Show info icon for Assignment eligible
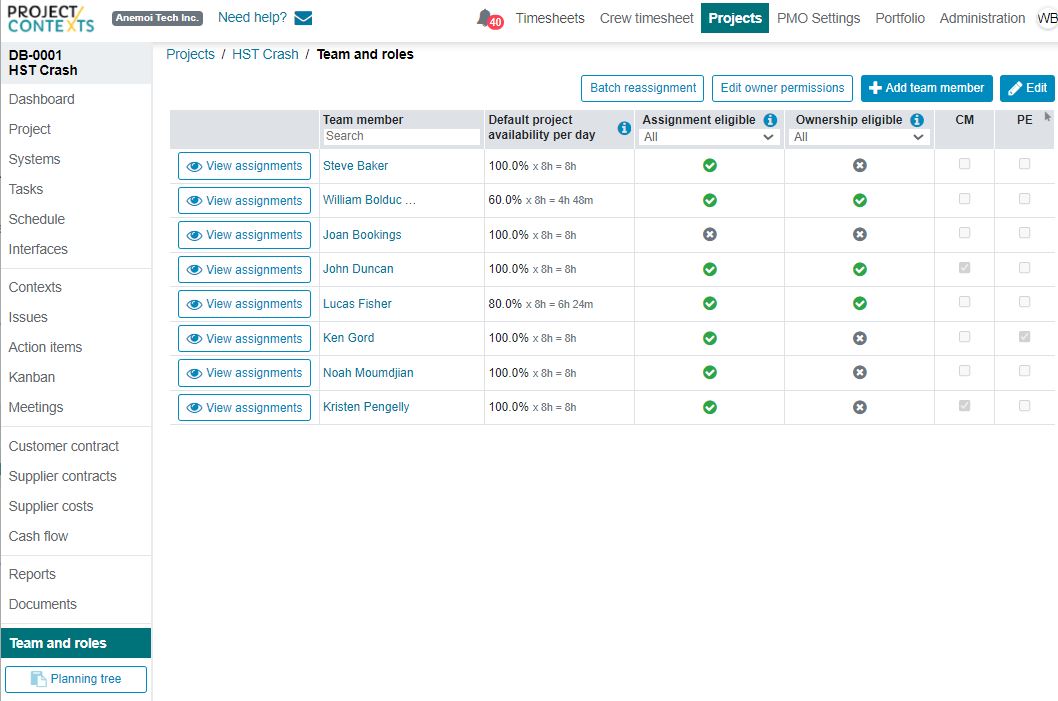1058x701 pixels. pos(770,119)
